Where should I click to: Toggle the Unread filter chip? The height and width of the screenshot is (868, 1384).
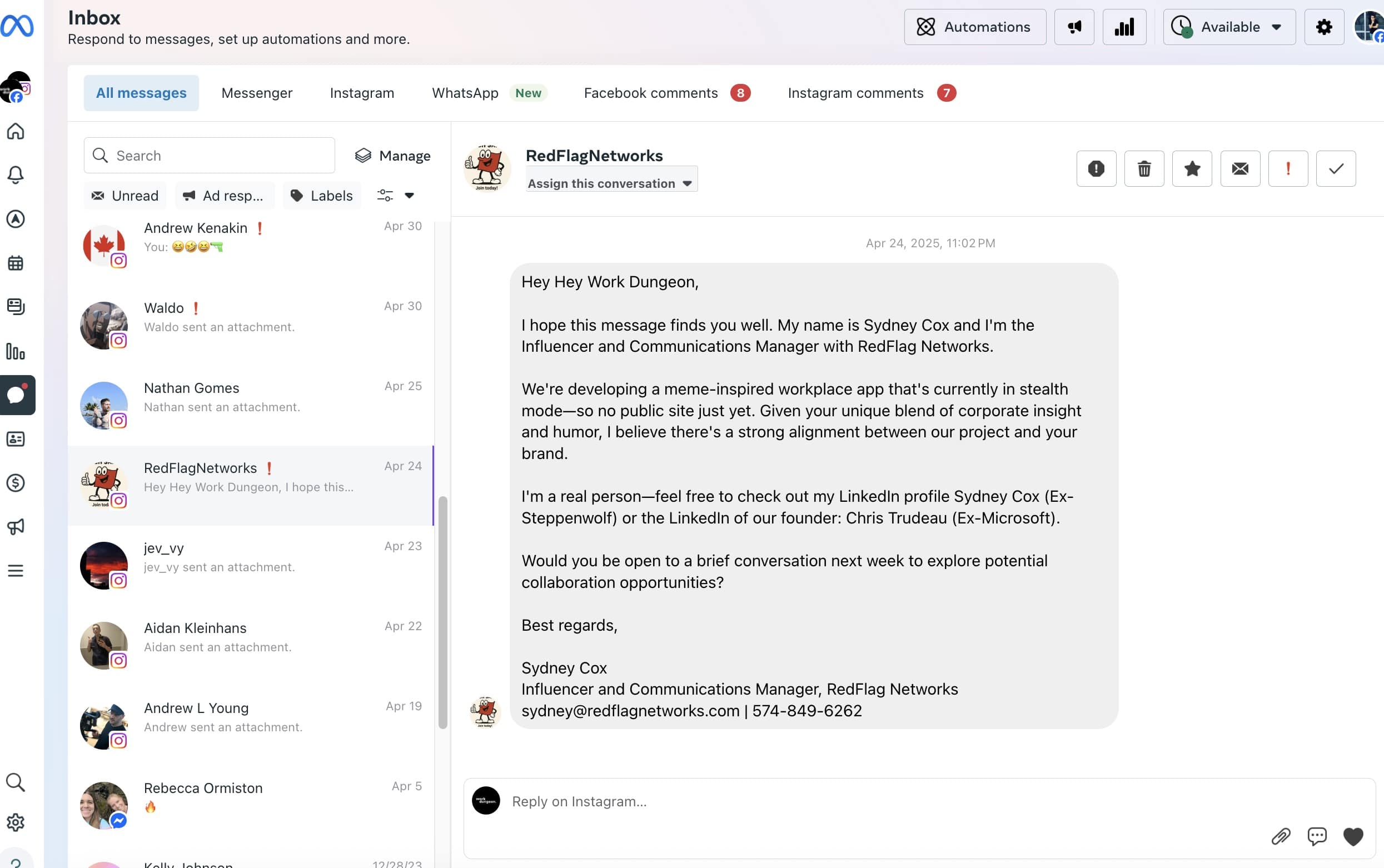(125, 196)
